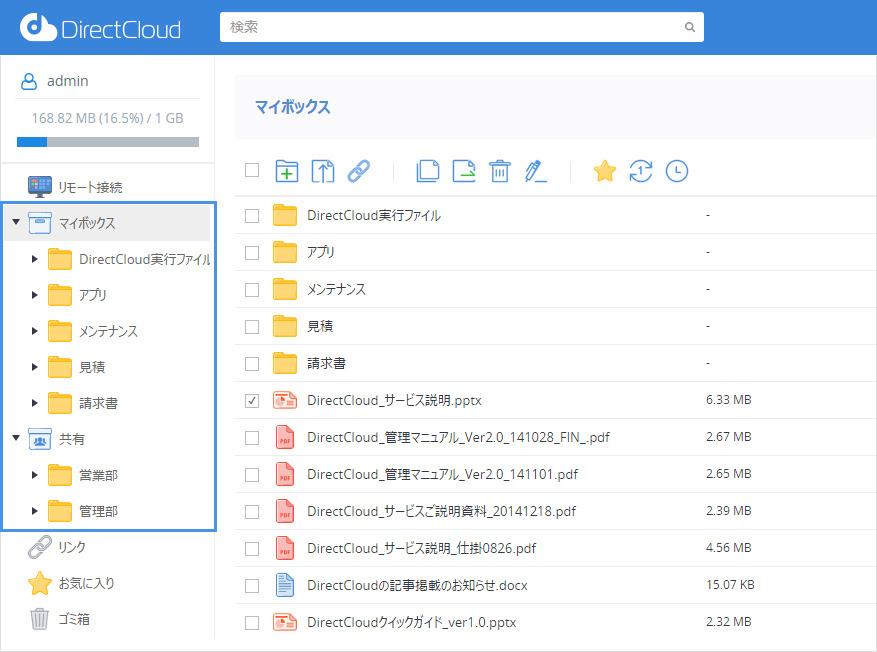The width and height of the screenshot is (877, 652).
Task: Open ゴミ箱 in the sidebar
Action: pos(74,619)
